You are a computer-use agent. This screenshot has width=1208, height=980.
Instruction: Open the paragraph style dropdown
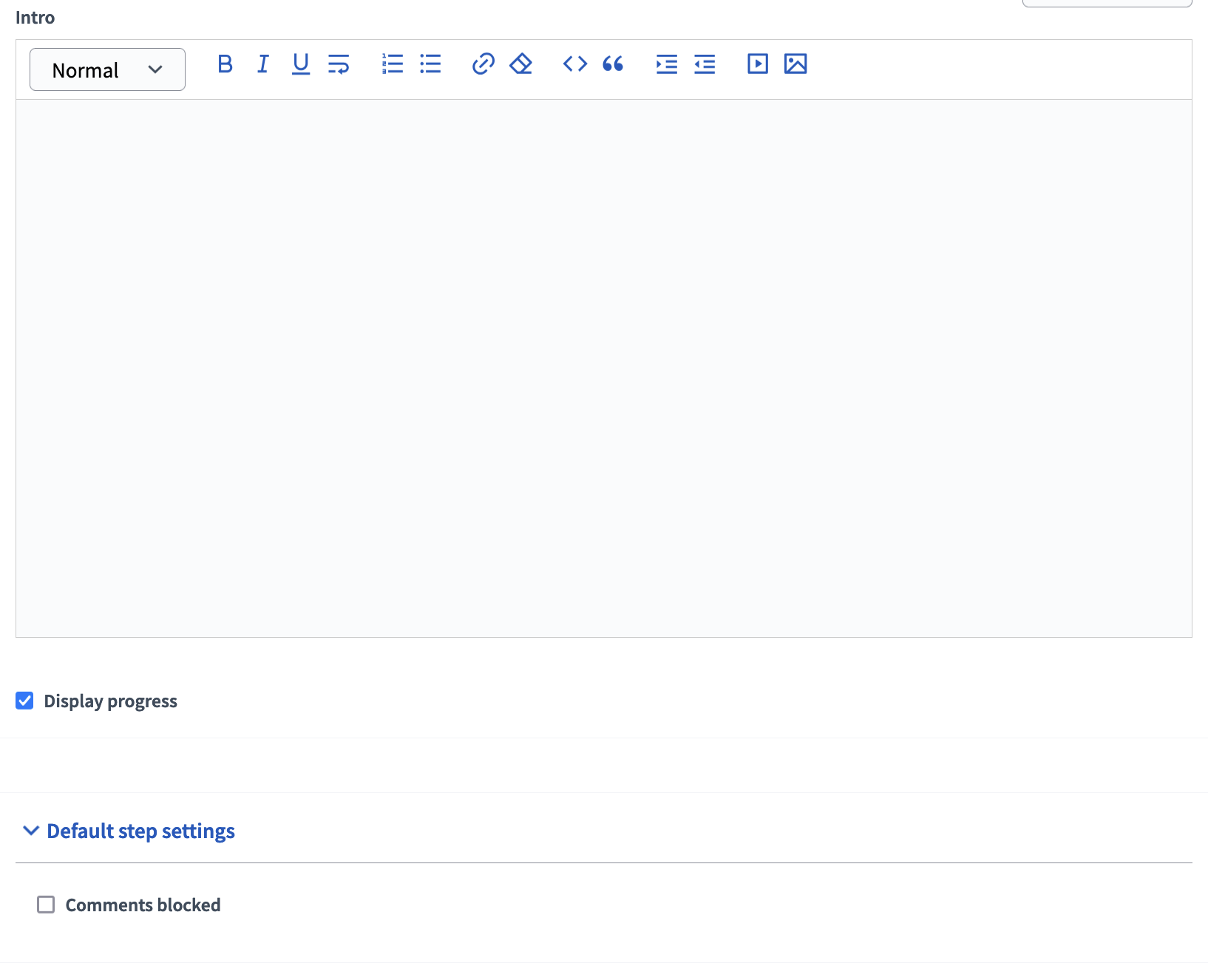pos(107,69)
